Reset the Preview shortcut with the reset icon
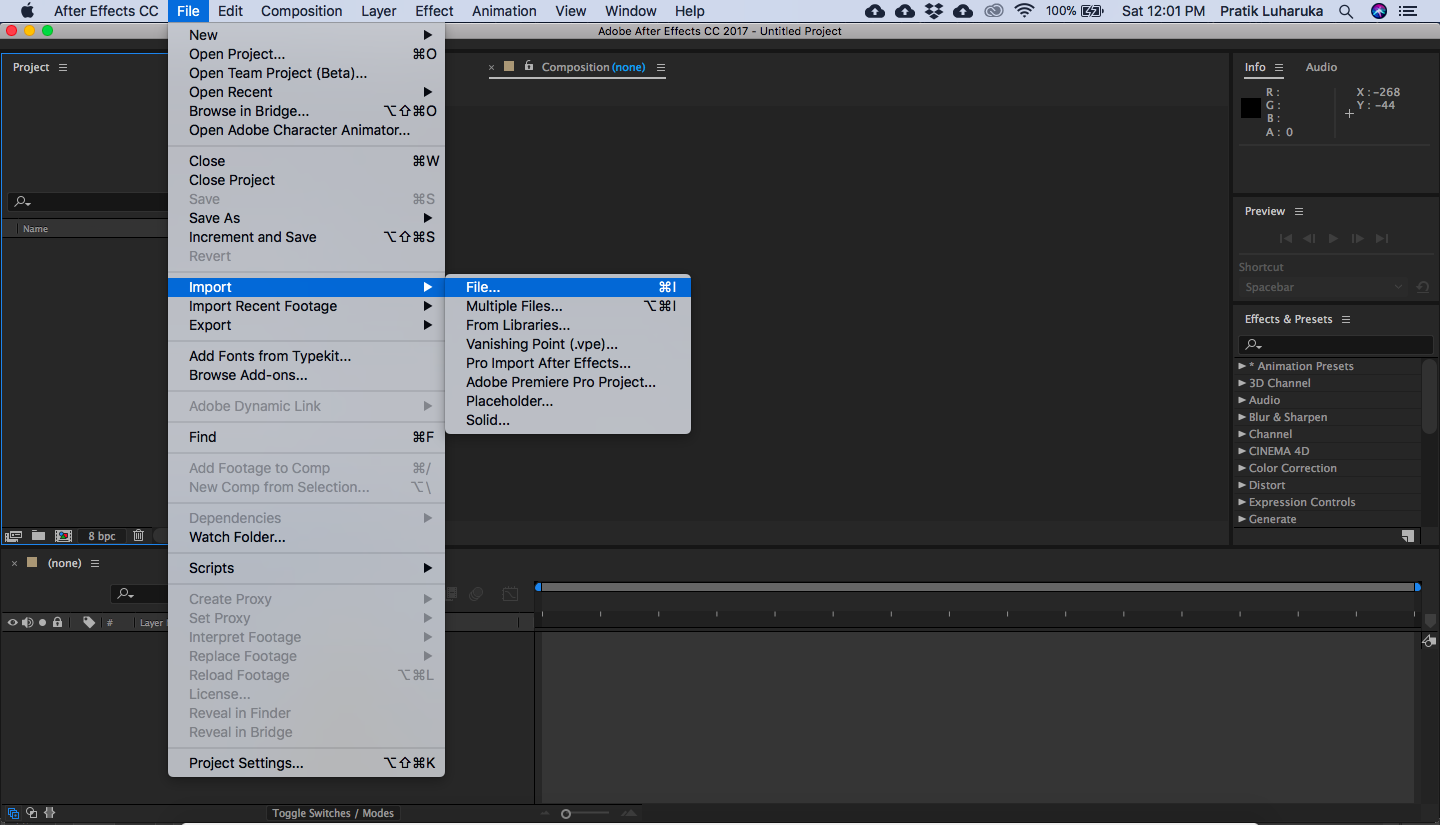Screen dimensions: 1440x825 pyautogui.click(x=1423, y=287)
